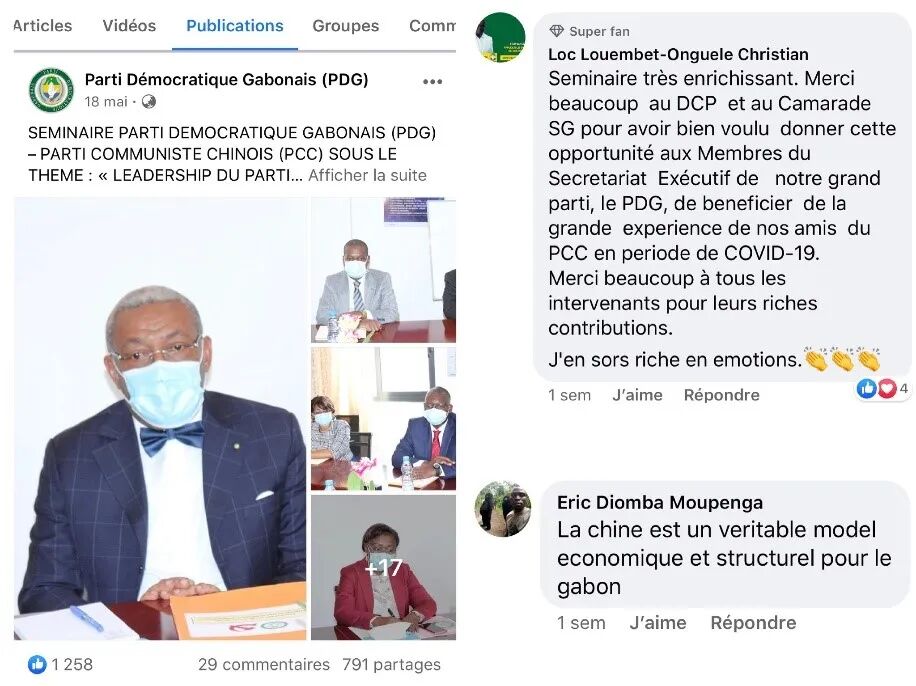
Task: Reply to Eric Diomba Moupenga's comment
Action: pos(753,623)
